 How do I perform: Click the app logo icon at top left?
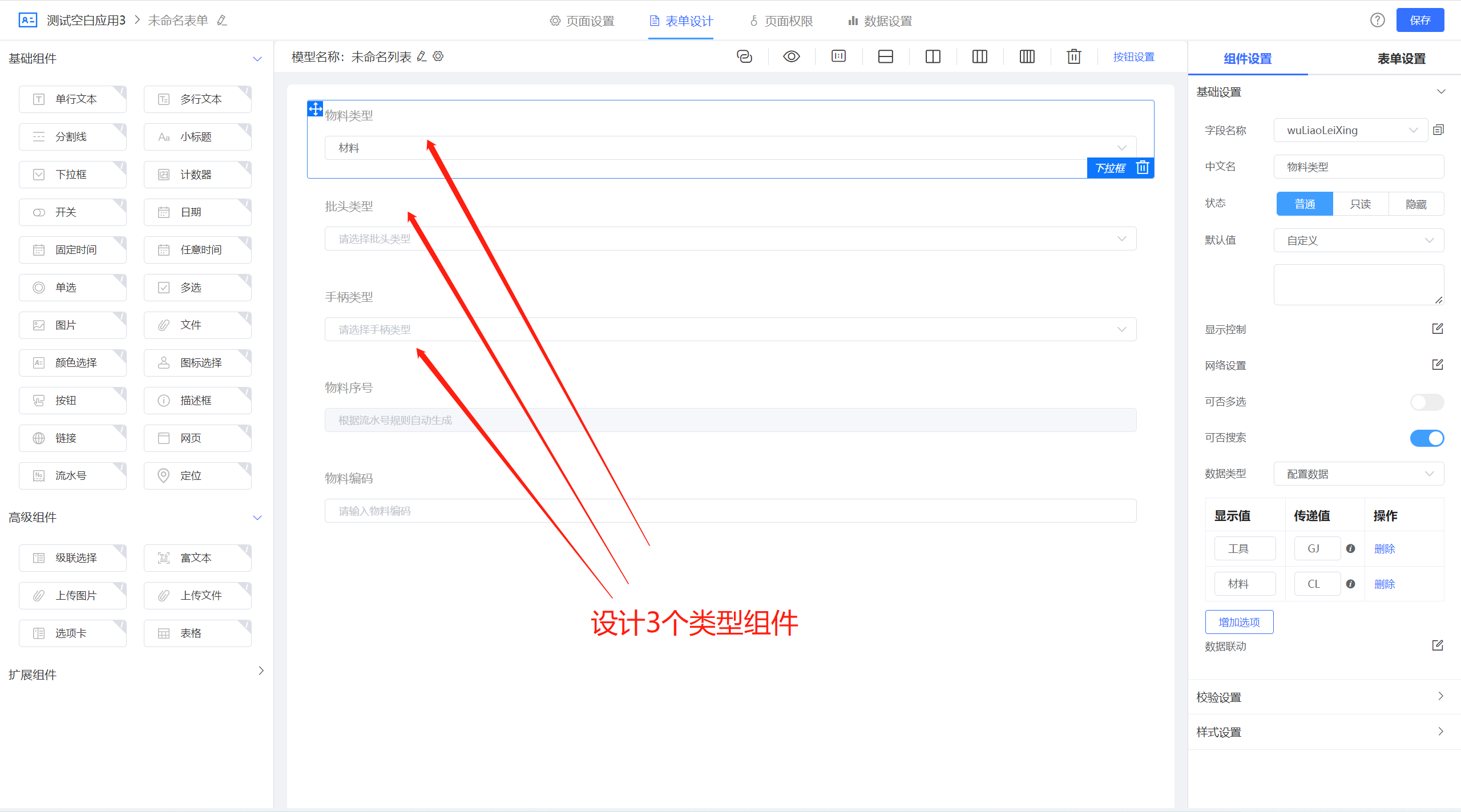click(x=27, y=21)
